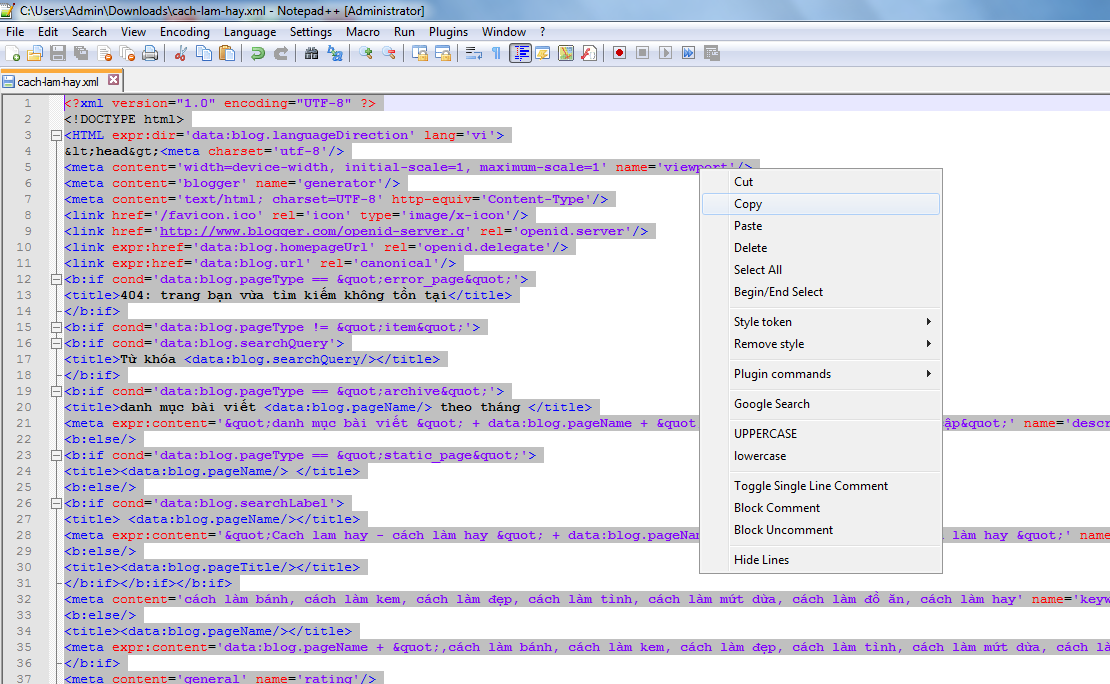Screen dimensions: 1110x684
Task: Open the Settings menu
Action: tap(311, 32)
